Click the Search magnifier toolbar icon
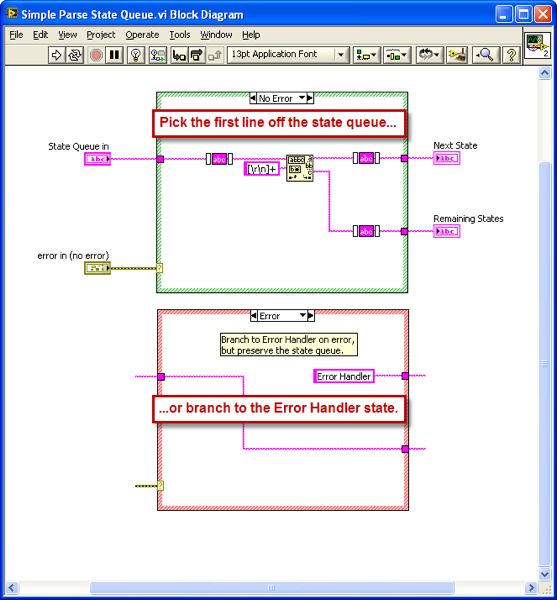The height and width of the screenshot is (600, 557). (485, 55)
